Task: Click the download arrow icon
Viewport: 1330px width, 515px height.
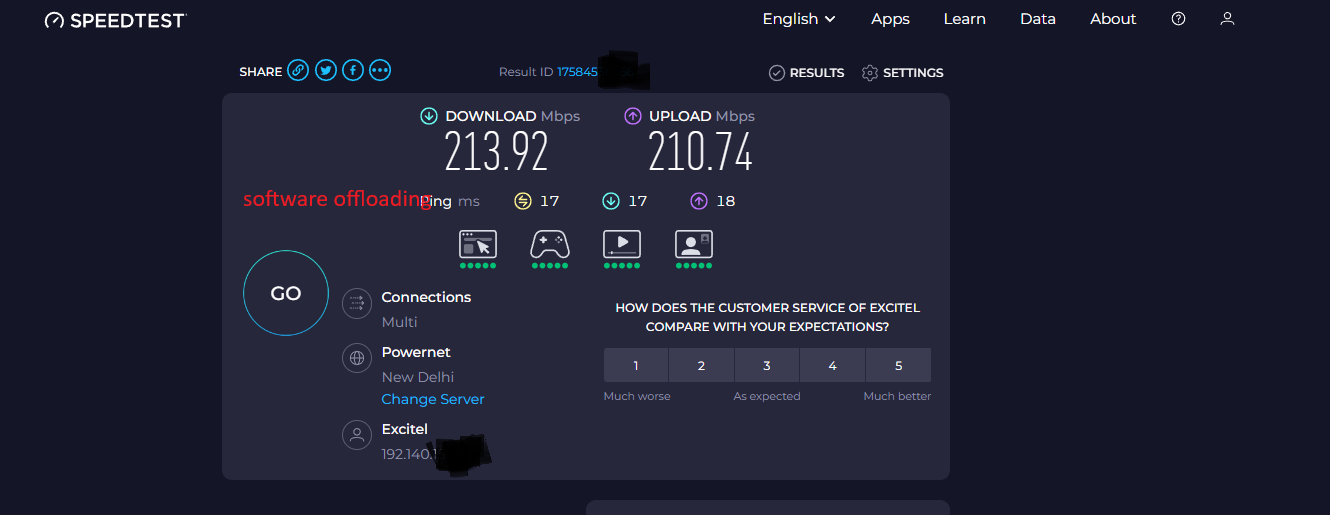Action: coord(429,116)
